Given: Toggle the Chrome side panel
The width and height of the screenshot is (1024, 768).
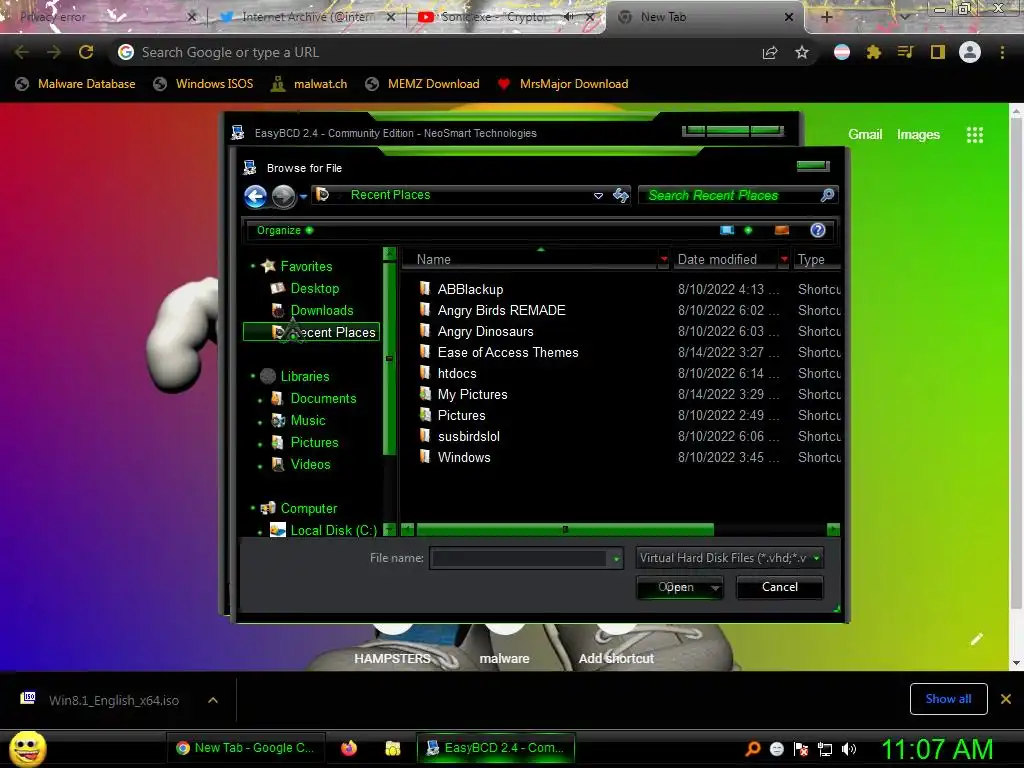Looking at the screenshot, I should pyautogui.click(x=938, y=52).
